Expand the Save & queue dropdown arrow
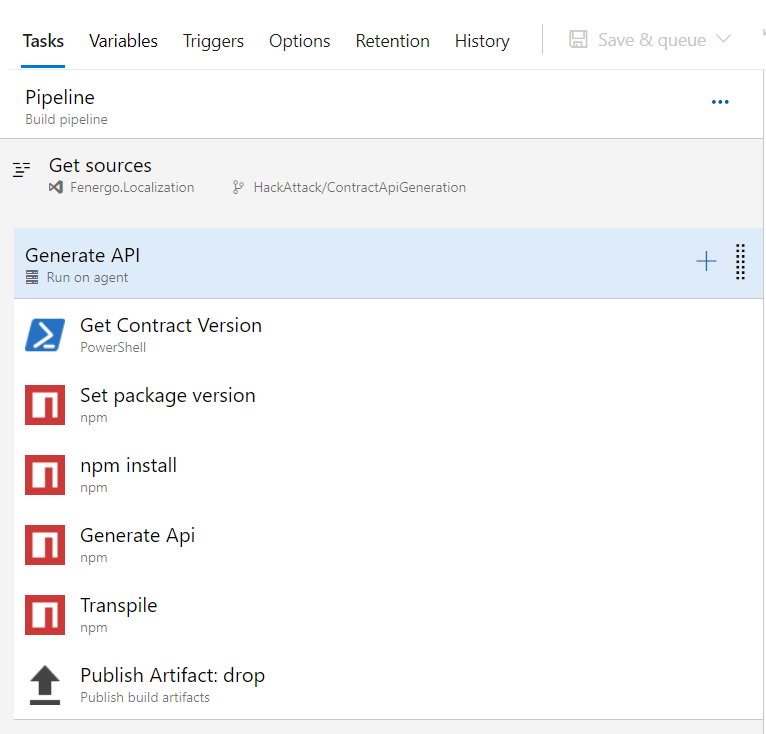This screenshot has height=734, width=766. click(725, 40)
